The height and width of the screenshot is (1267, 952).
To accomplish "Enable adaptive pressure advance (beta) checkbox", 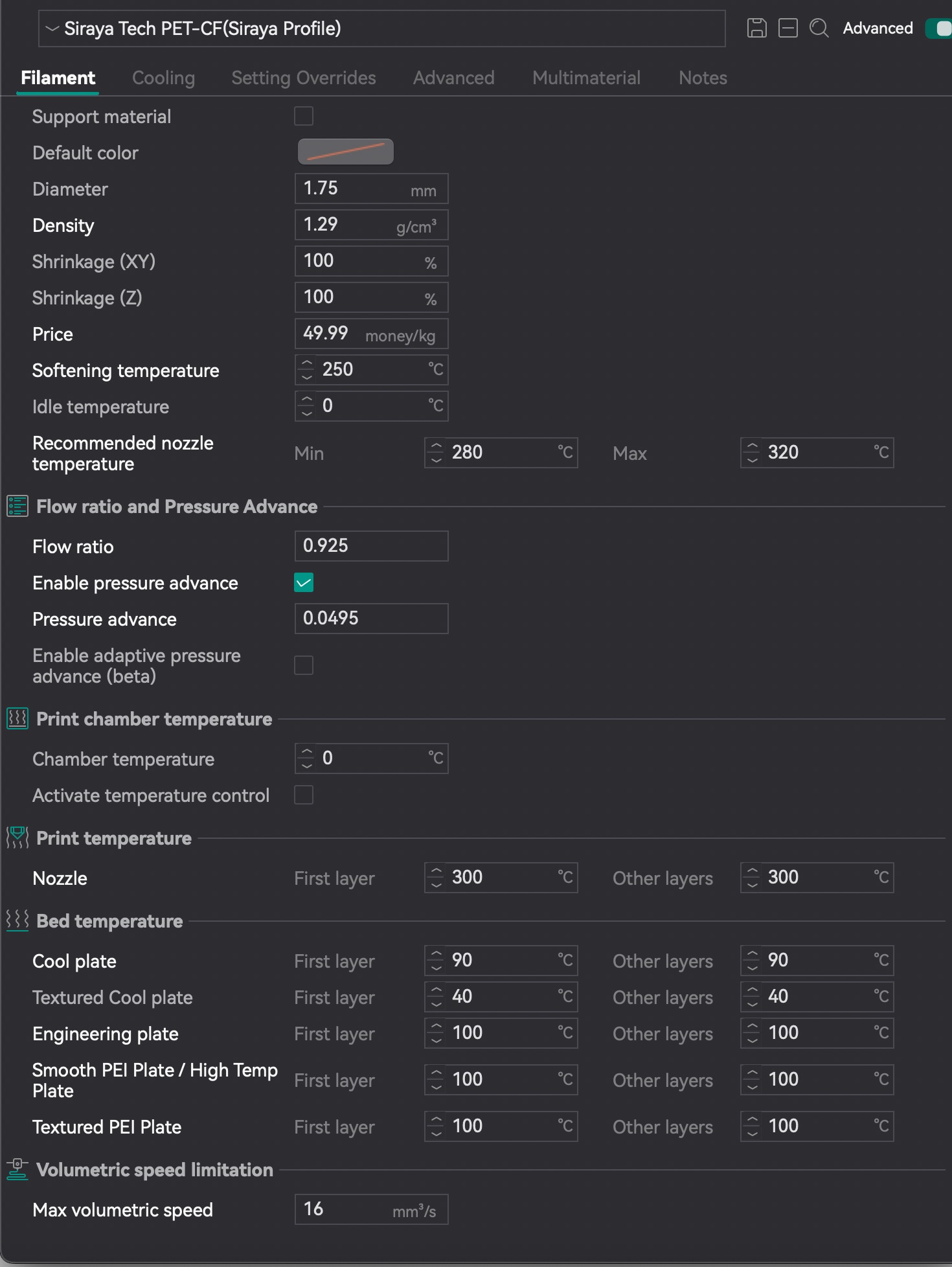I will click(x=304, y=665).
